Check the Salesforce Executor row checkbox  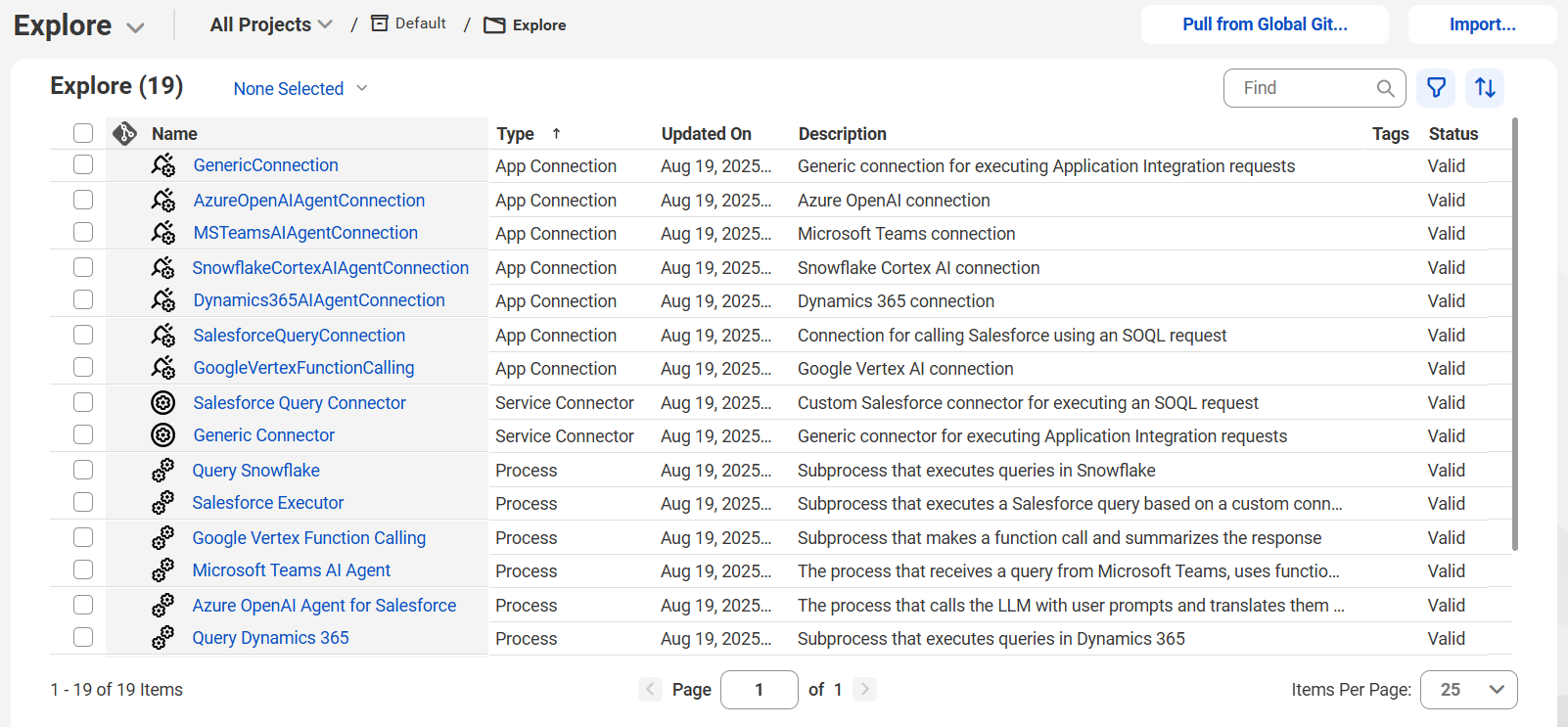pyautogui.click(x=83, y=502)
